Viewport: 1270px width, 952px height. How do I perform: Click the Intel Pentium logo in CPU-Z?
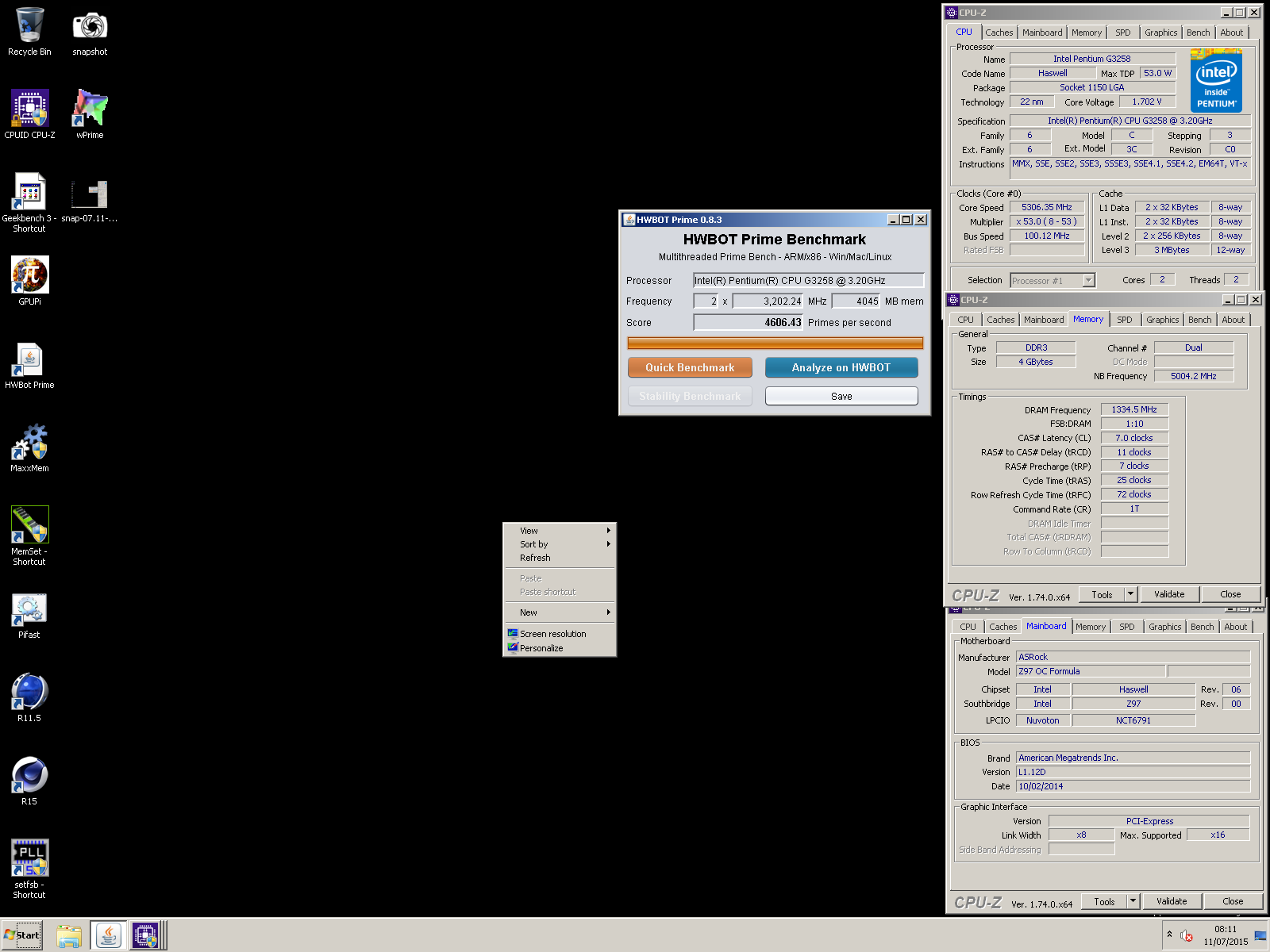(1216, 83)
